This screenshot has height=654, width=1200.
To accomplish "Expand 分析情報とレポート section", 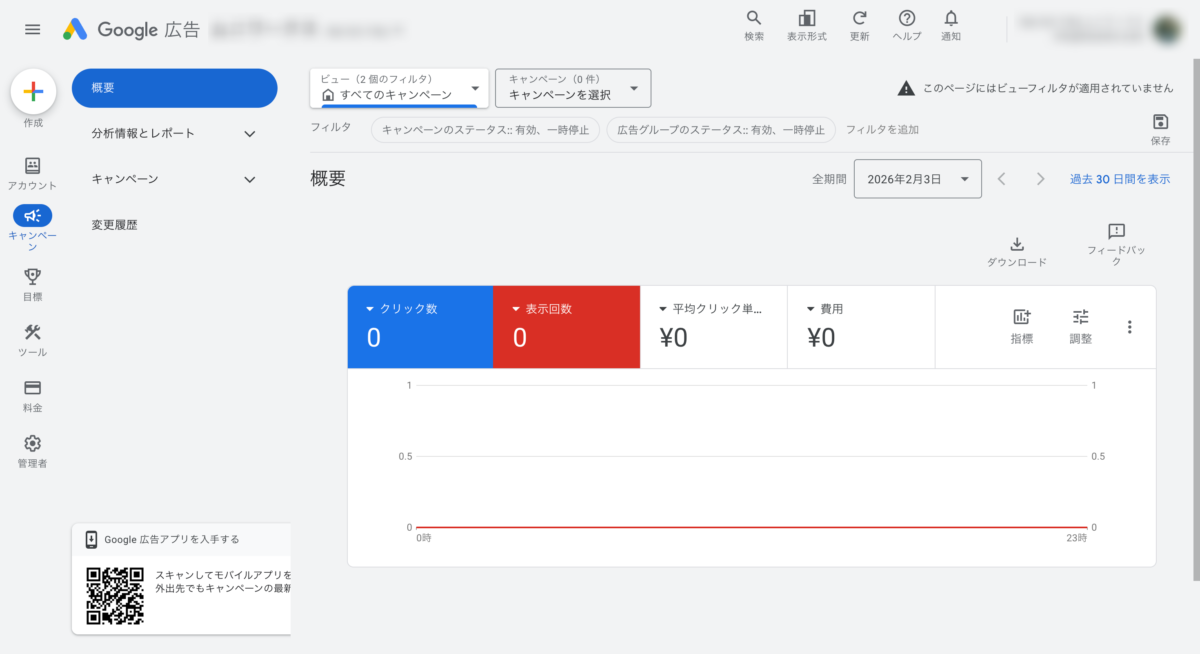I will 250,133.
